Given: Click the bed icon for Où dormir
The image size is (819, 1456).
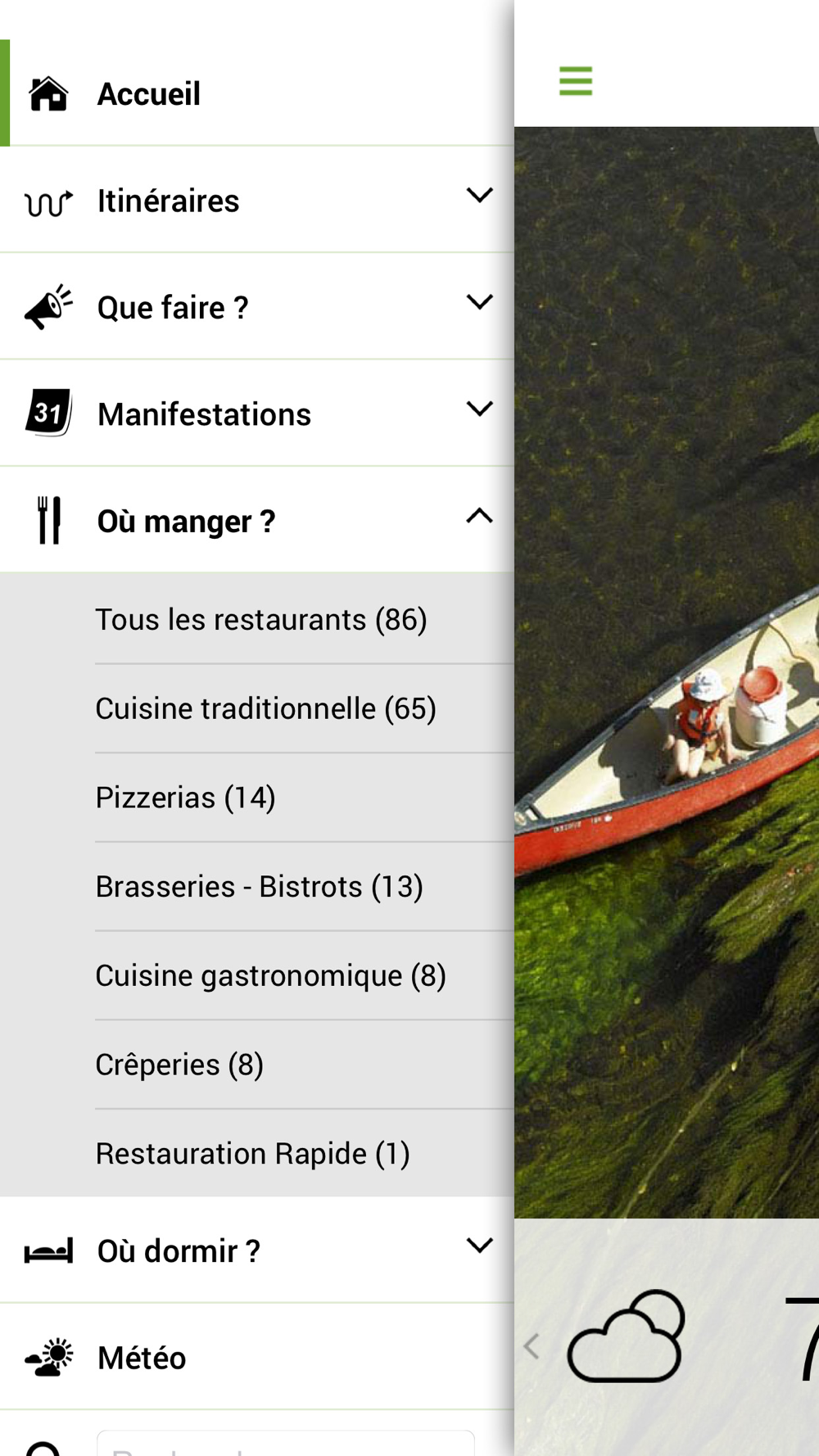Looking at the screenshot, I should (x=49, y=1250).
